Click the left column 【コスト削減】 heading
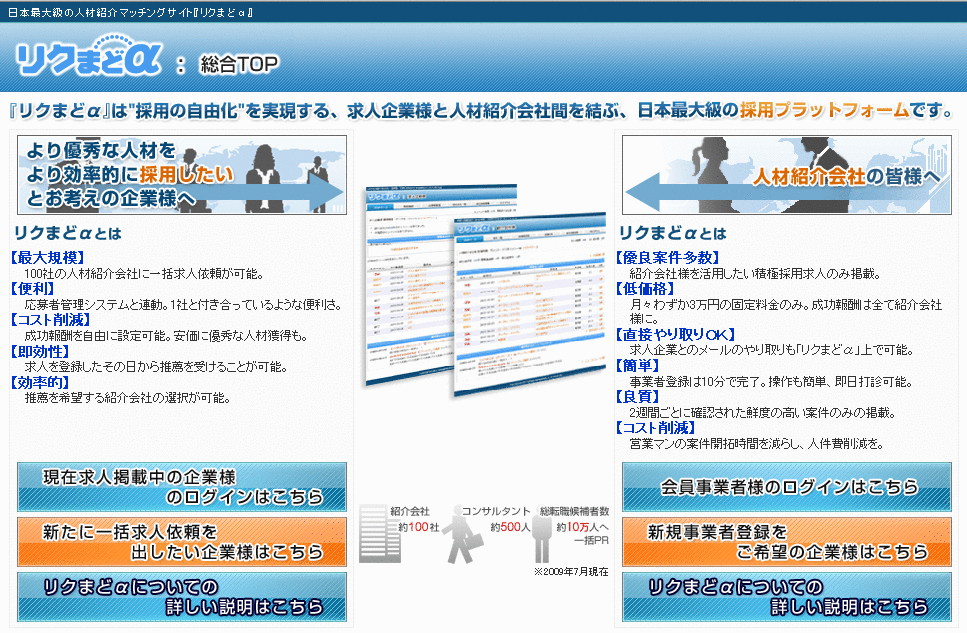The height and width of the screenshot is (633, 967). (51, 320)
